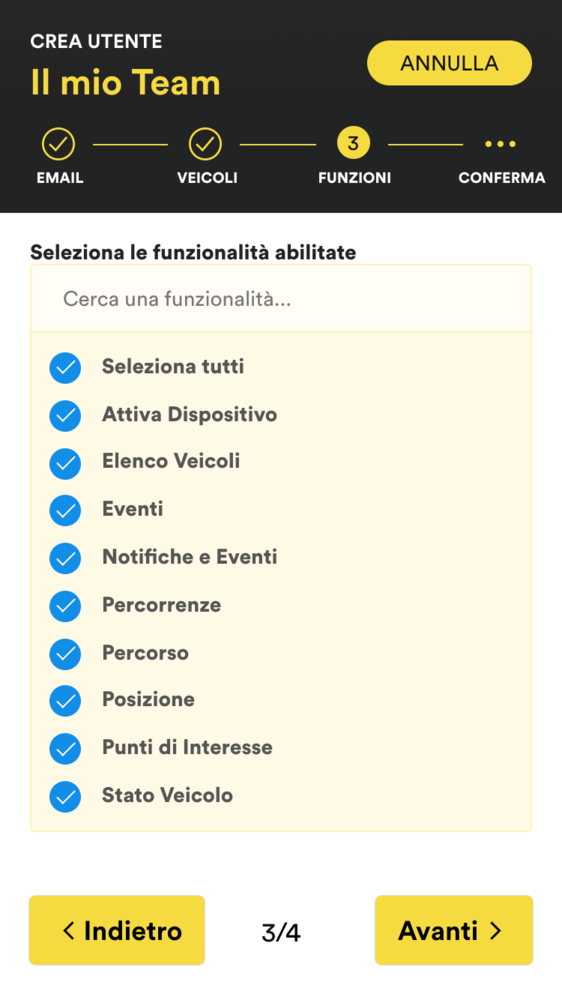This screenshot has width=562, height=1000.
Task: Go back with the Indietro button
Action: point(117,930)
